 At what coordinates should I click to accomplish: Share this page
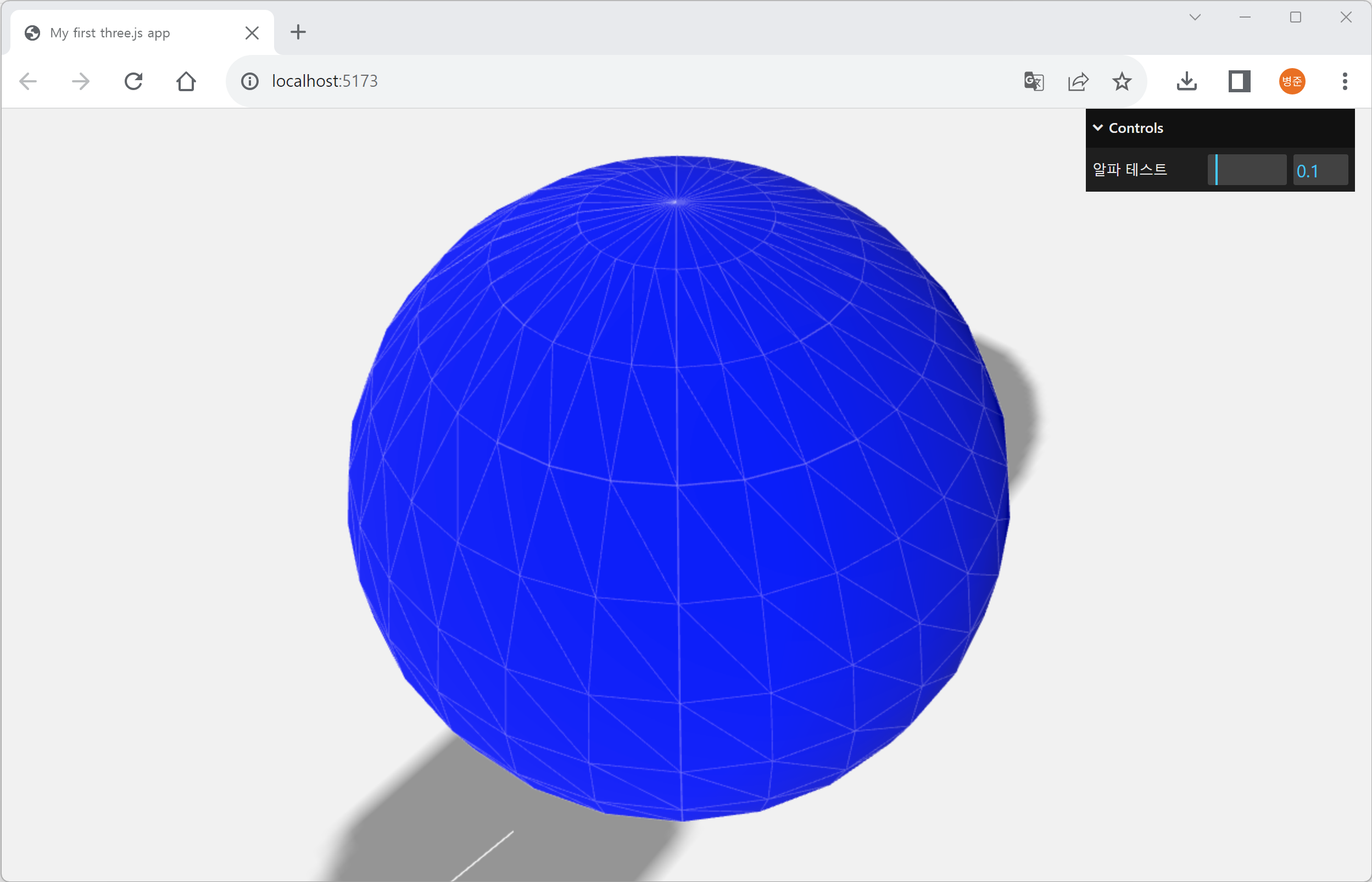(x=1078, y=81)
